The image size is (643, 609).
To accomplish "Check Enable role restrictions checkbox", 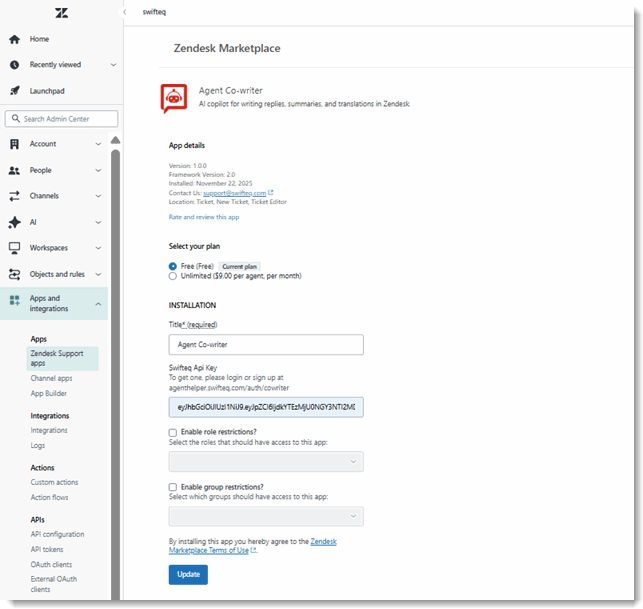I will pos(173,433).
